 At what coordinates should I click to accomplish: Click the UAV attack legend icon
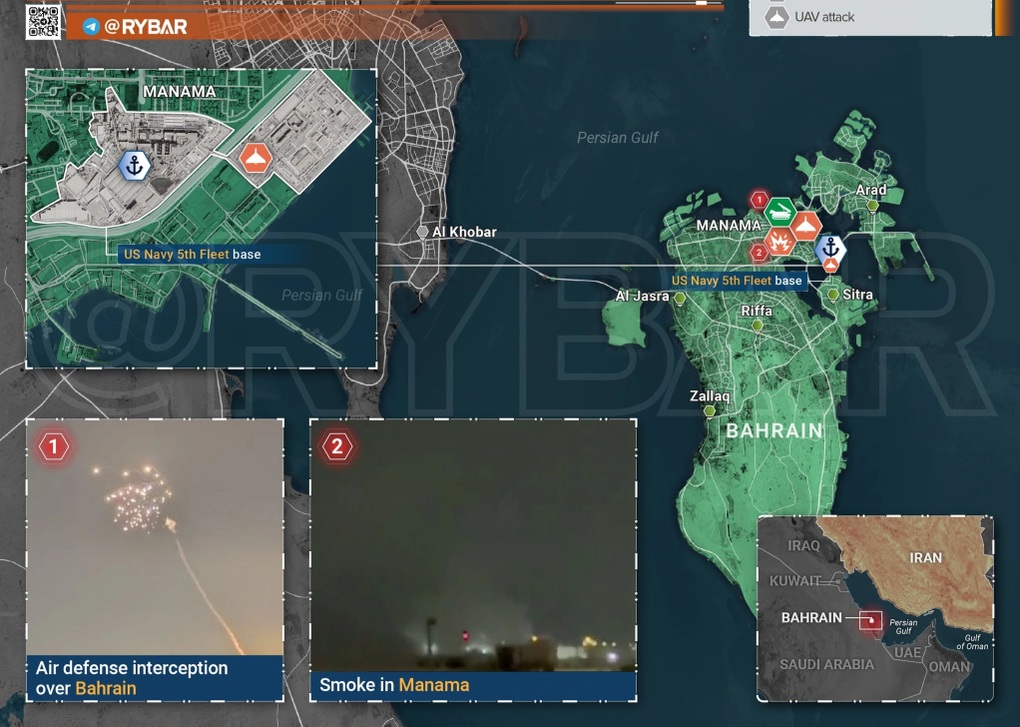777,17
